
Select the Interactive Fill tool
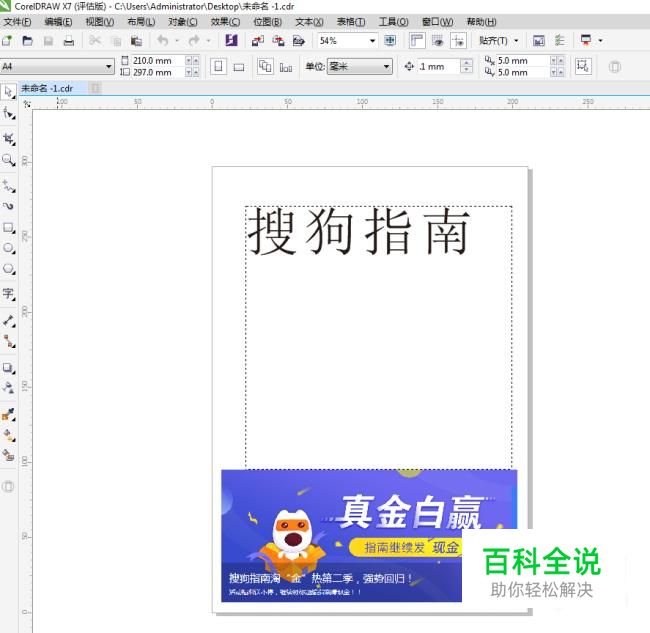pos(8,435)
